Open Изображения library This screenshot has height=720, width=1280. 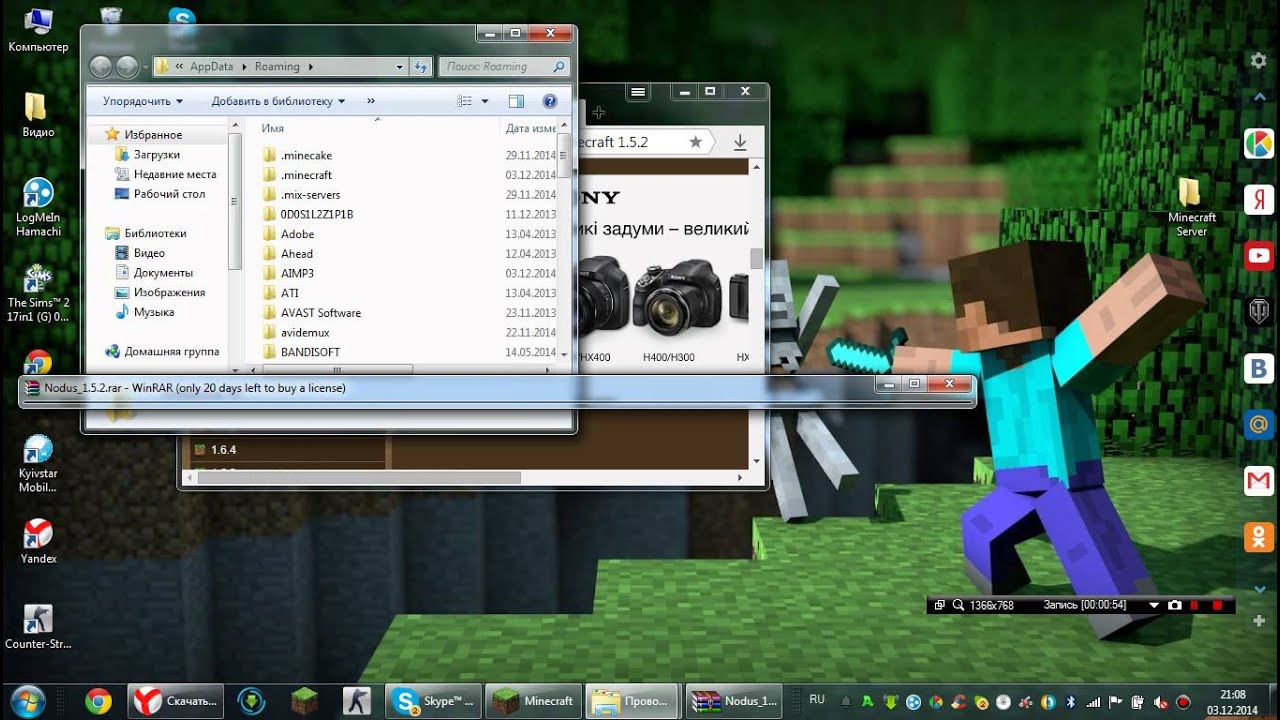coord(169,292)
